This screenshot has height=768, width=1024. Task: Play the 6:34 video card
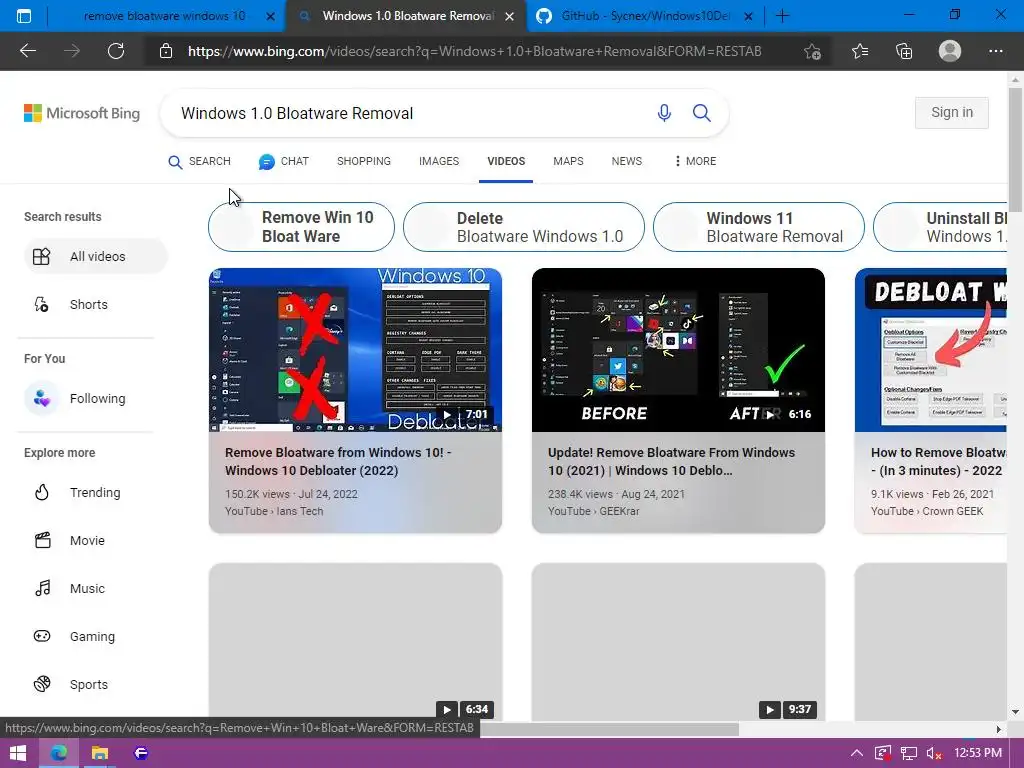click(355, 642)
